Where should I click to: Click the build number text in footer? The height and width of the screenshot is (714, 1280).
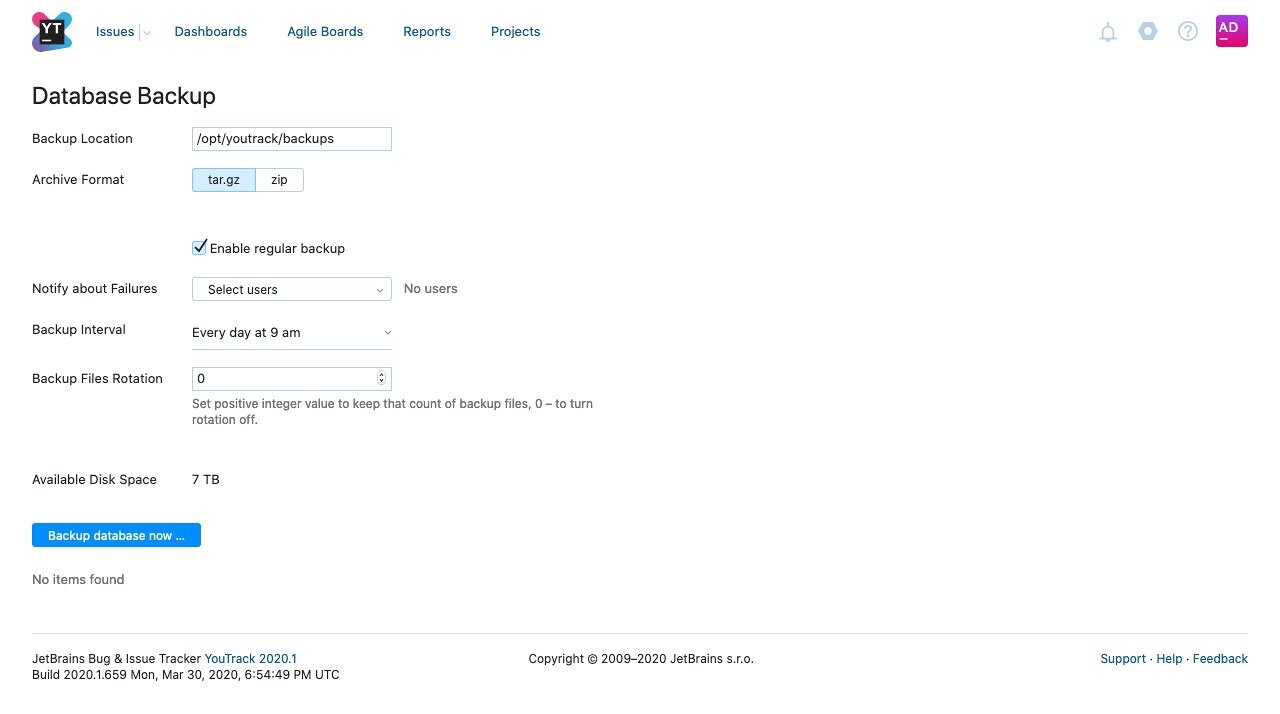coord(186,675)
